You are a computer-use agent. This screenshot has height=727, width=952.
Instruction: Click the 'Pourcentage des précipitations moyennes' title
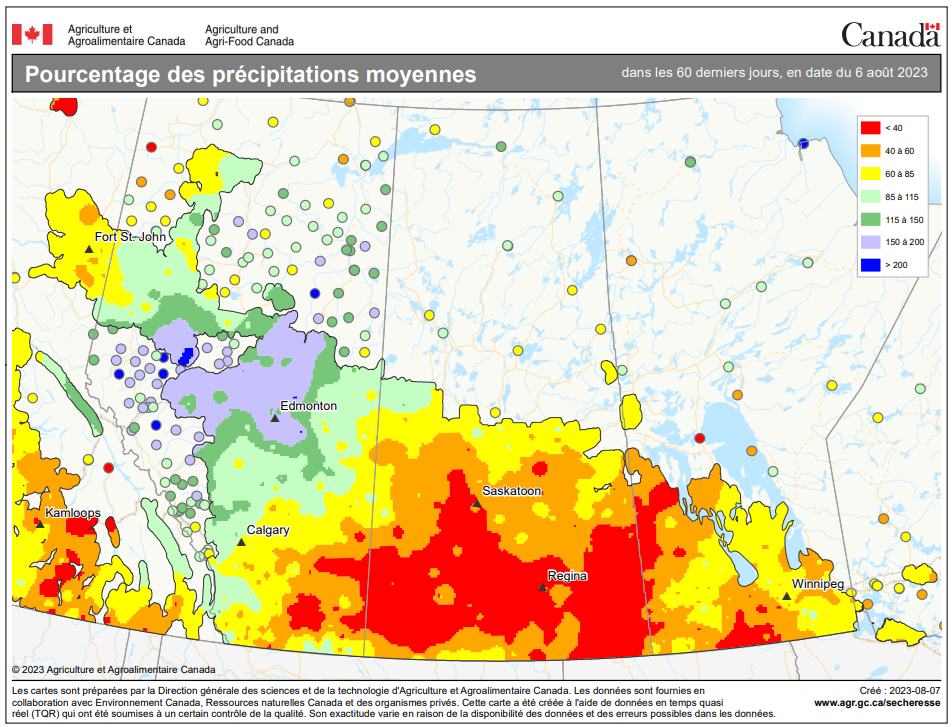coord(250,75)
